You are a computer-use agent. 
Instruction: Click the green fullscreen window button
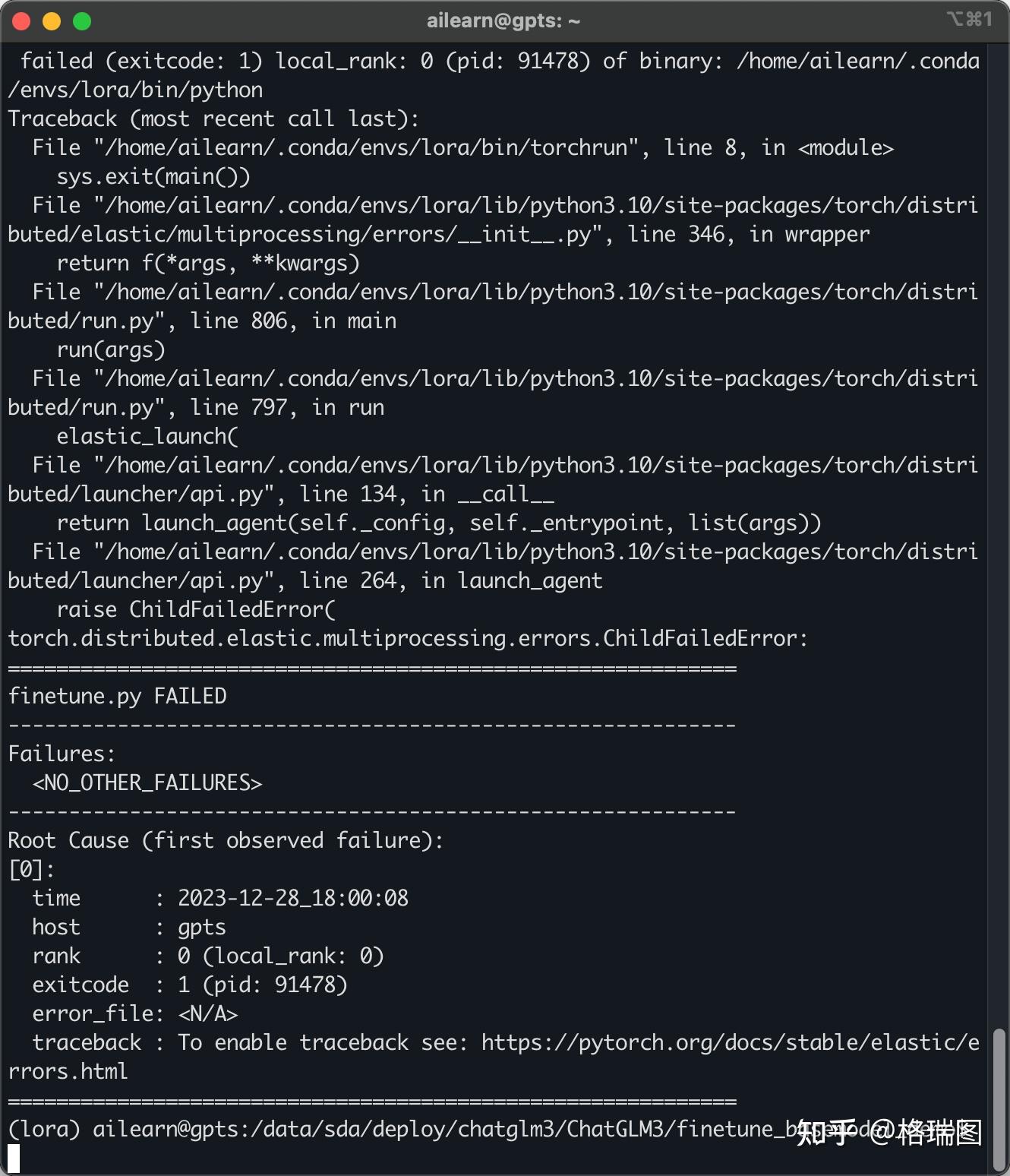click(82, 21)
